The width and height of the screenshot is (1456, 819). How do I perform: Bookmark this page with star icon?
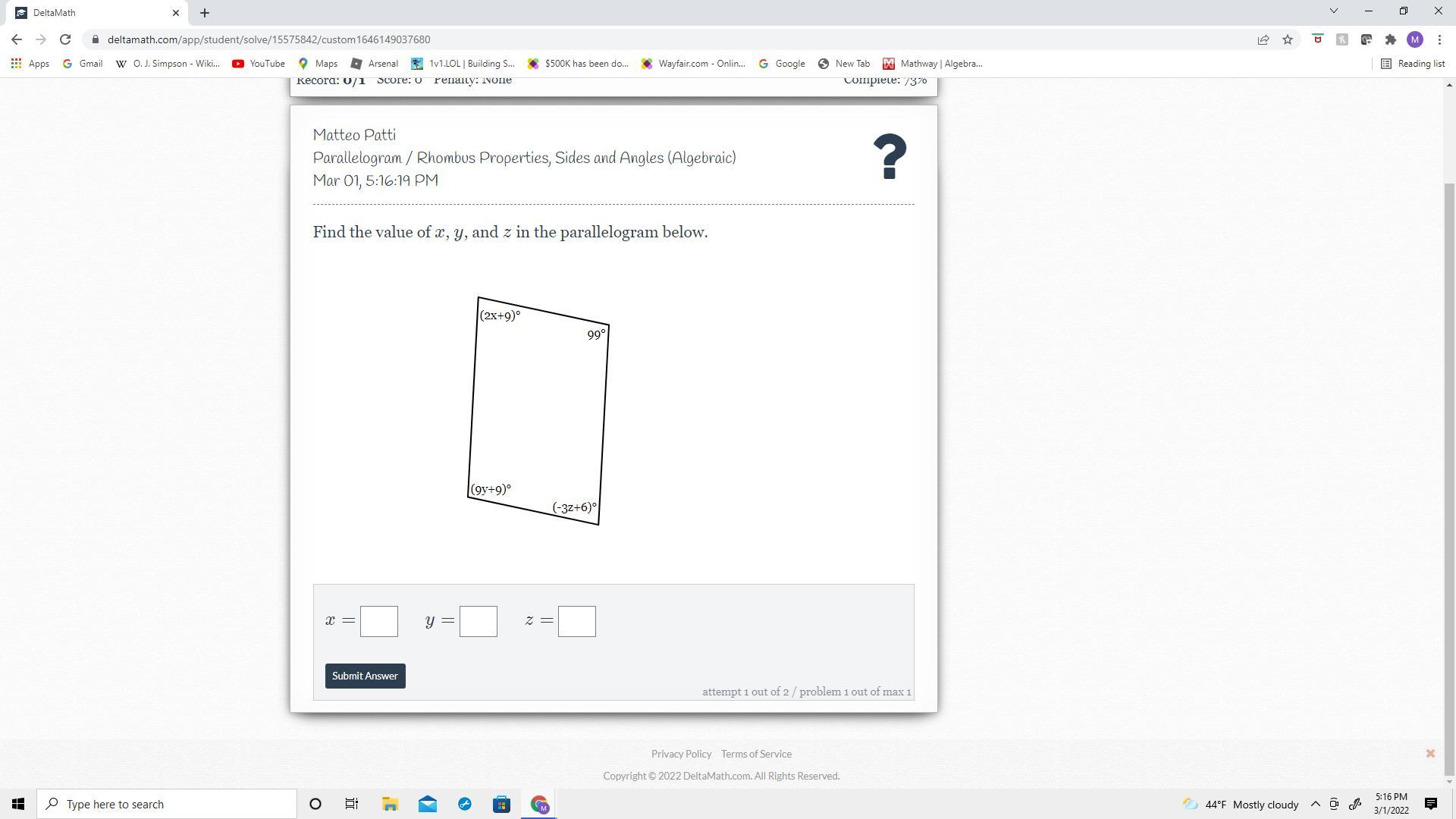(1288, 39)
